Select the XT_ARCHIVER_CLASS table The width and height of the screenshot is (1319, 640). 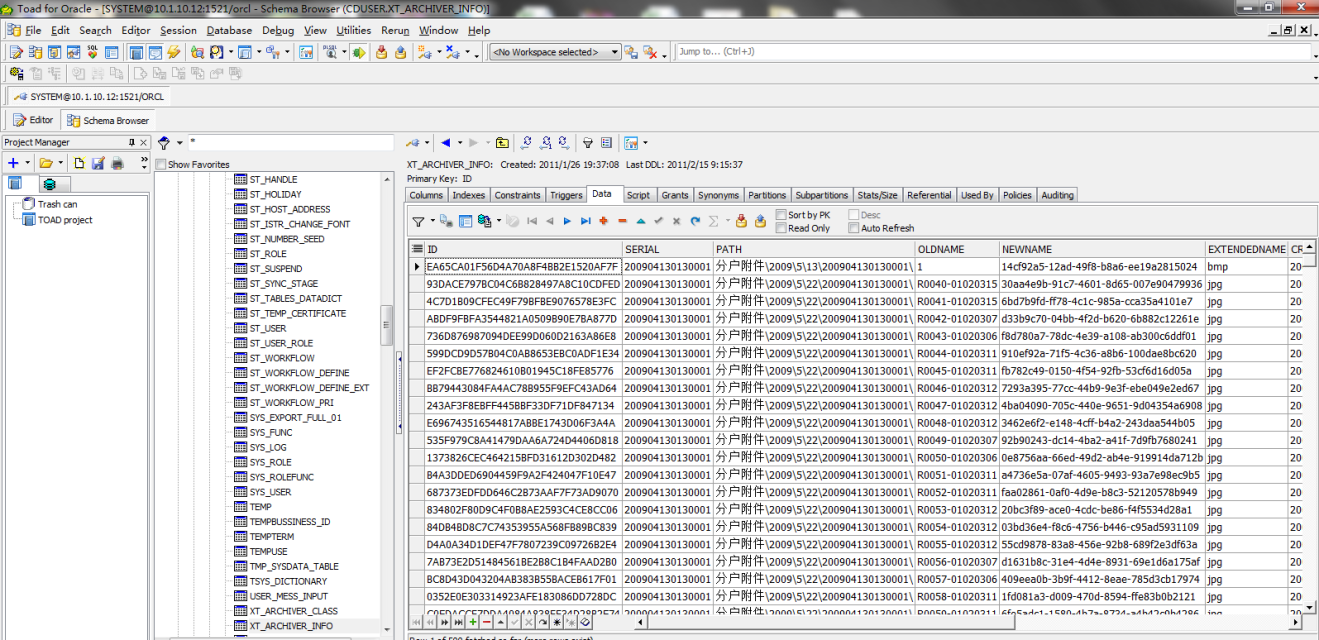tap(293, 611)
